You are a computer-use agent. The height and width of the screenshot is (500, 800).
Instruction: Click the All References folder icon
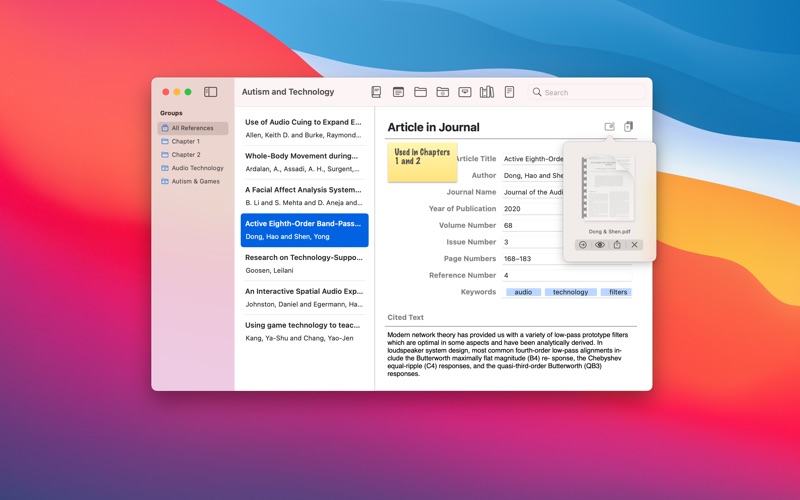[165, 128]
